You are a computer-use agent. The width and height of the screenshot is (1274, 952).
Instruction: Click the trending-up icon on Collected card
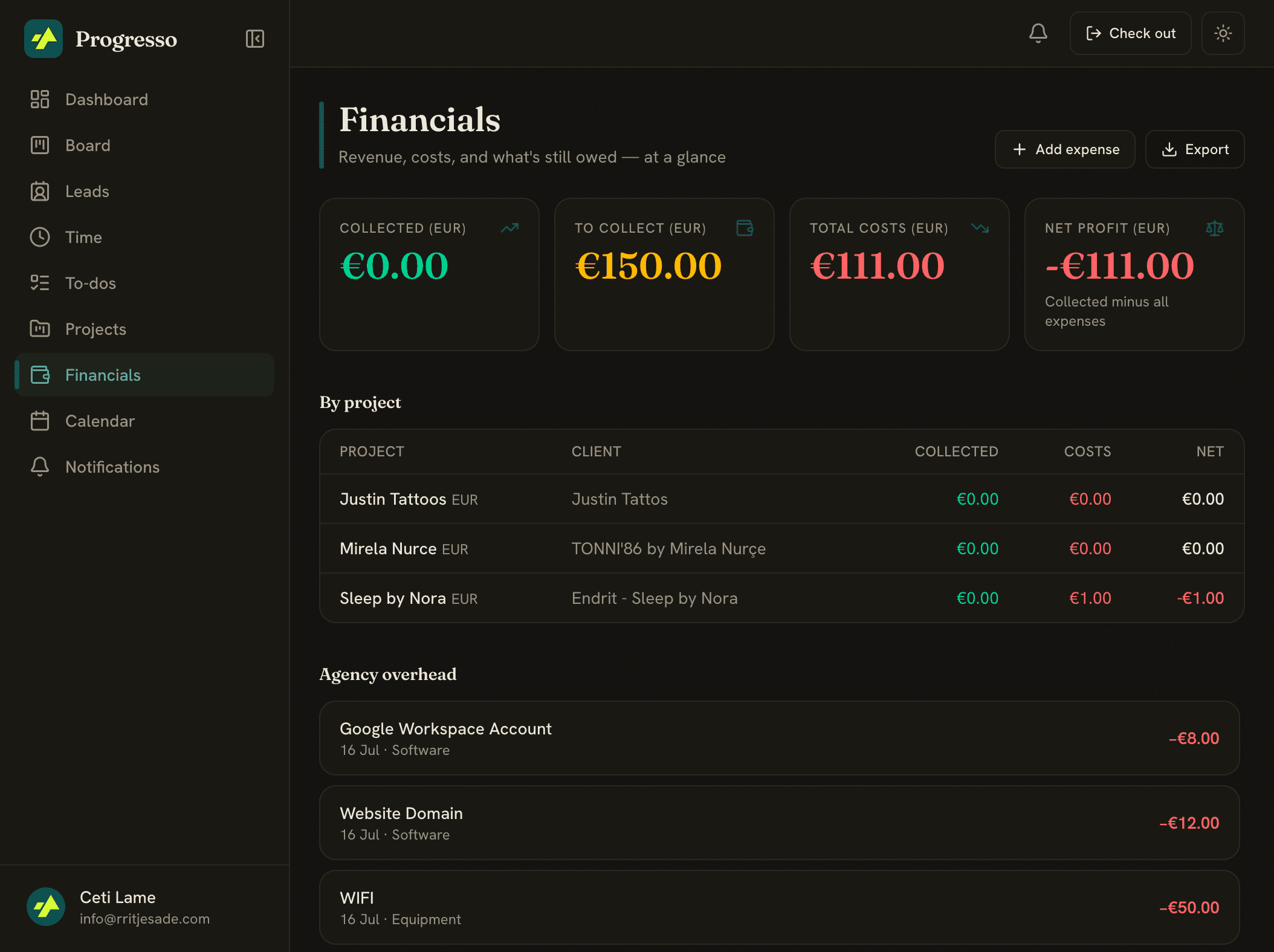(510, 228)
